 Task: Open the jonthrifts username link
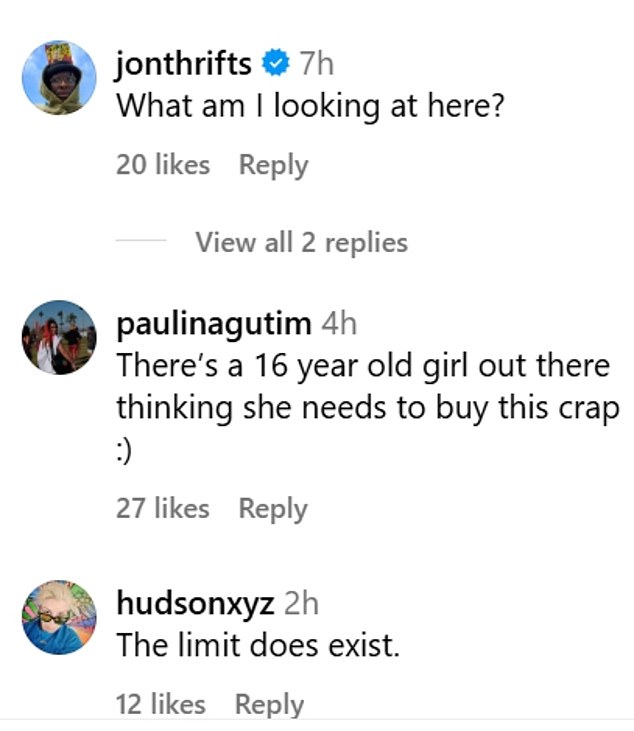click(x=184, y=64)
